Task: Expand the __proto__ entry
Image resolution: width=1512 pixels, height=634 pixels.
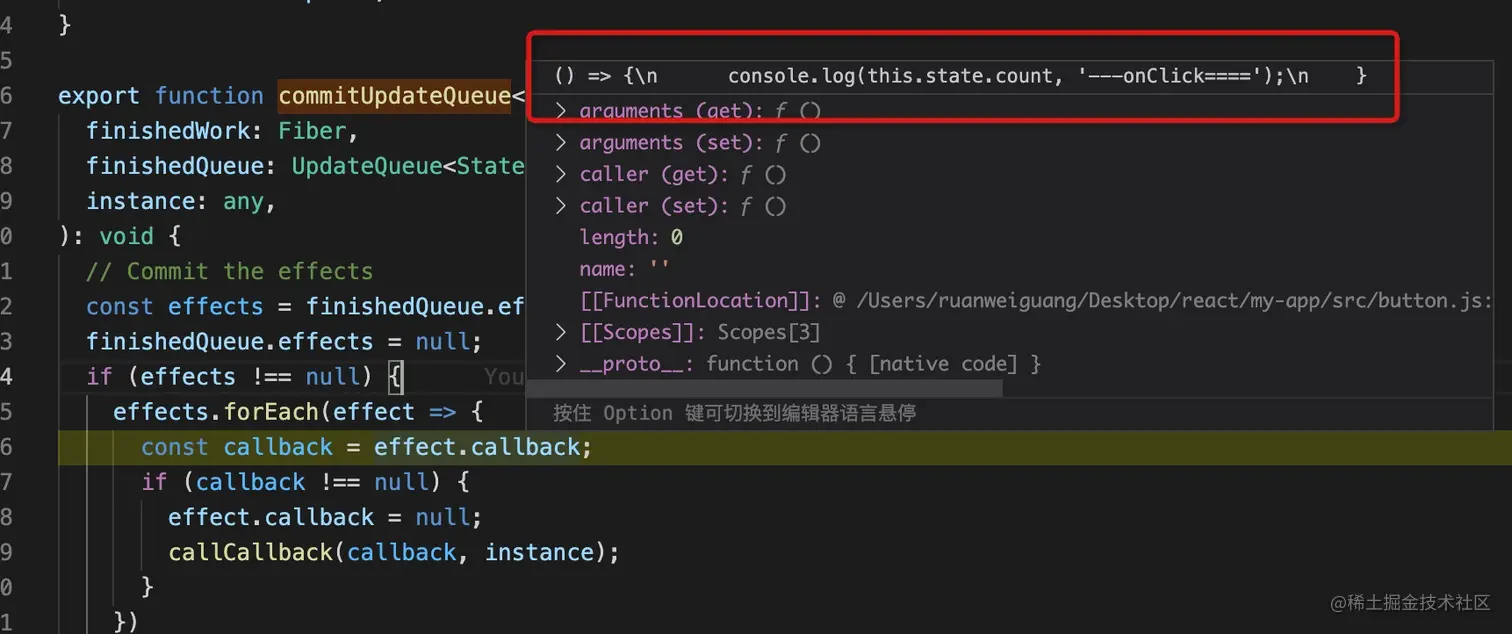Action: tap(561, 364)
